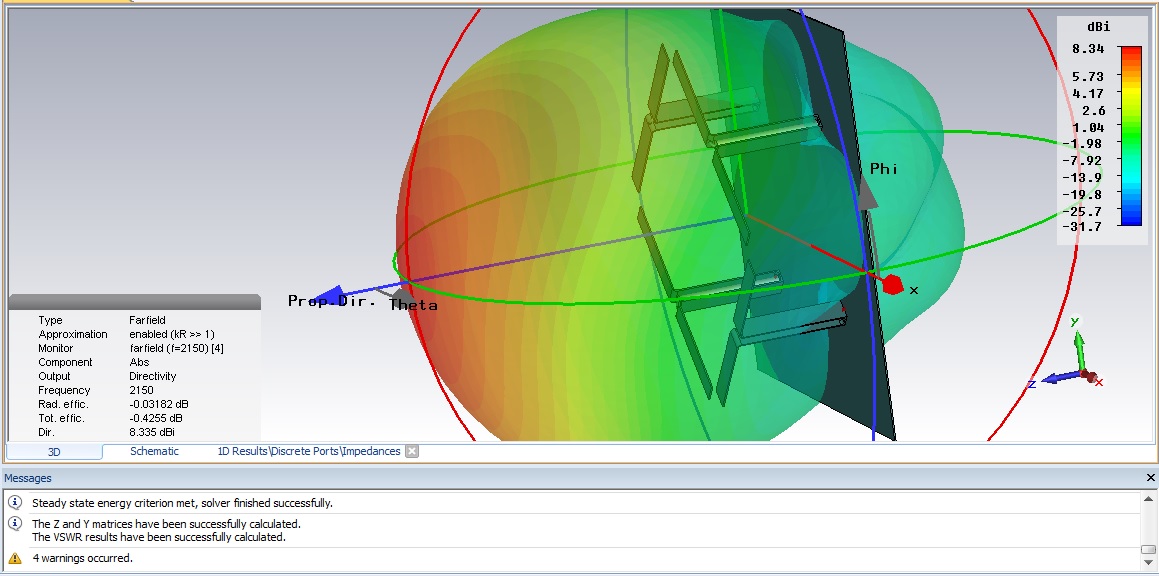Click the Messages scrollbar up arrow
Image resolution: width=1159 pixels, height=576 pixels.
pyautogui.click(x=1148, y=499)
